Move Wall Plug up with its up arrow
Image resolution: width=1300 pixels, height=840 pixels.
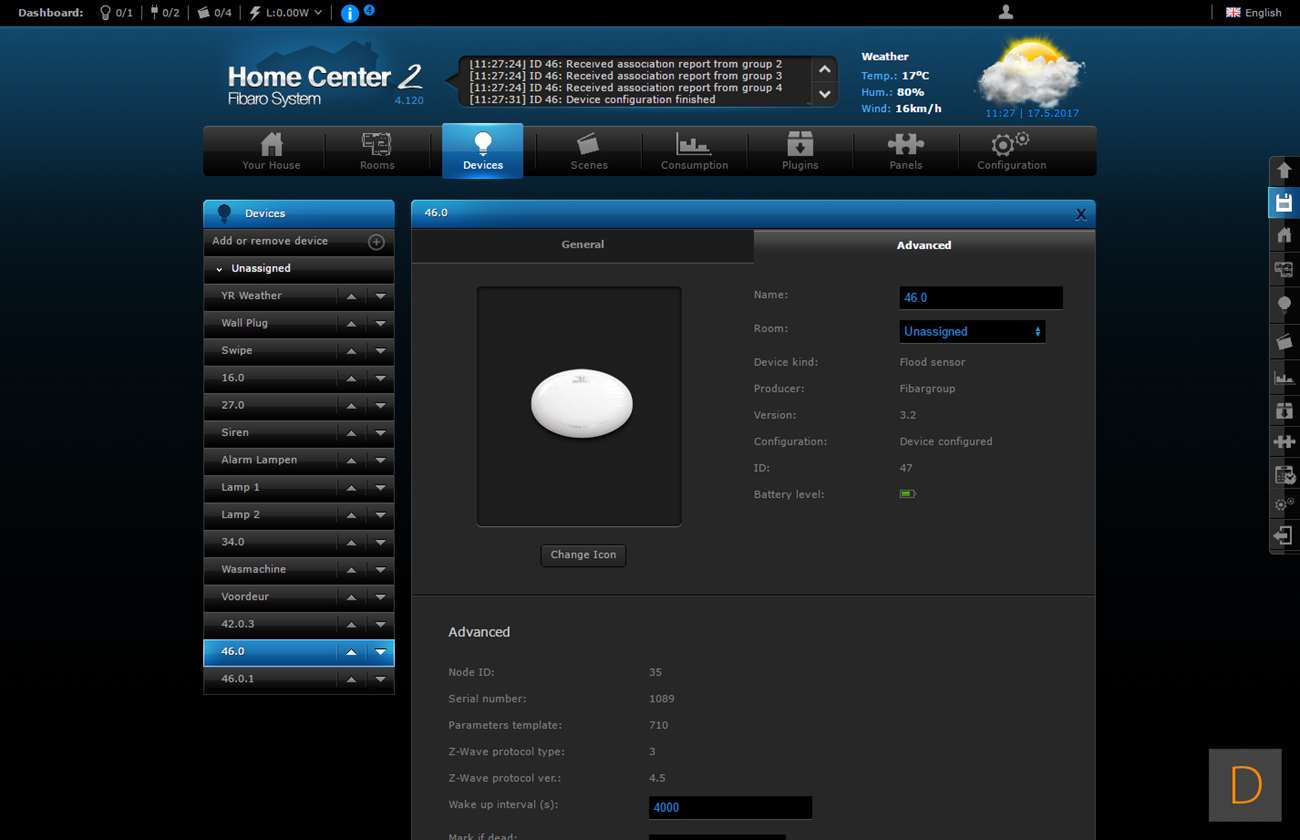pos(351,323)
